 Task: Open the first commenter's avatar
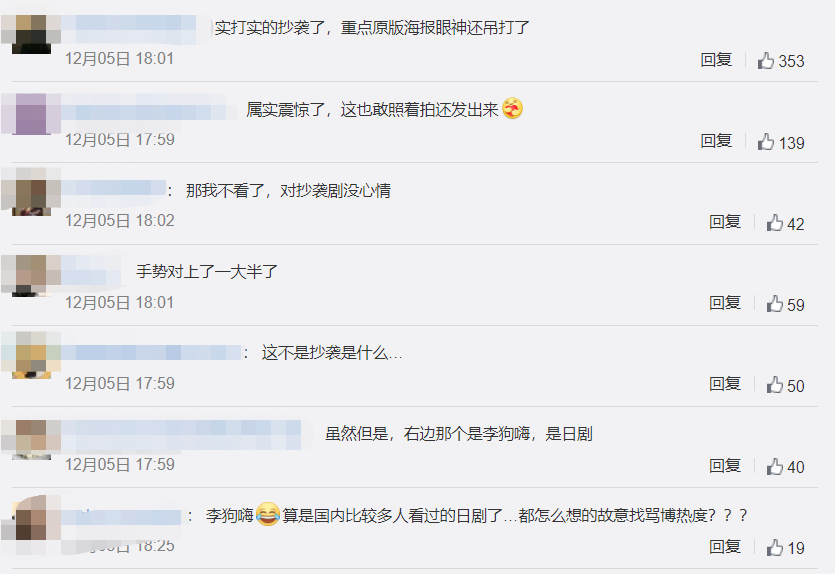31,34
